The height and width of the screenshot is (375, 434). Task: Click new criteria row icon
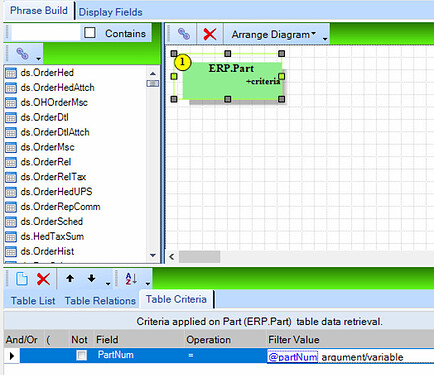pos(22,279)
